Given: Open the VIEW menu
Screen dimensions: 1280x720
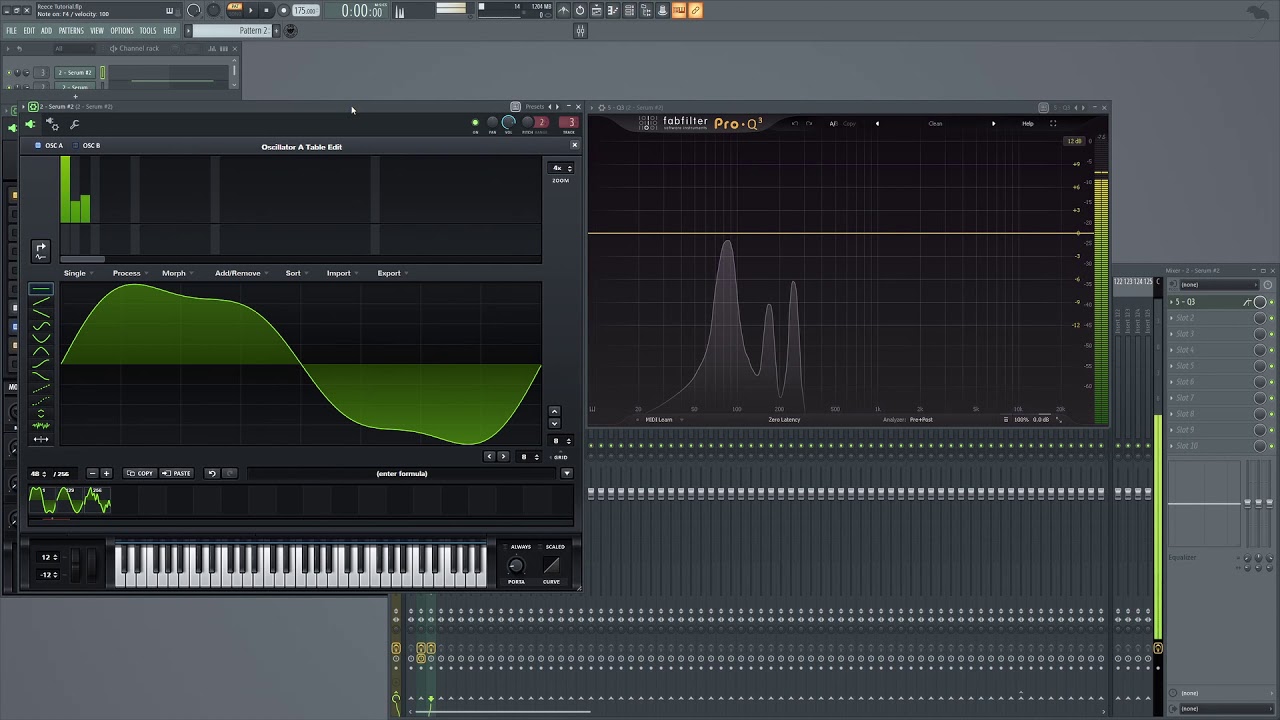Looking at the screenshot, I should [x=97, y=31].
